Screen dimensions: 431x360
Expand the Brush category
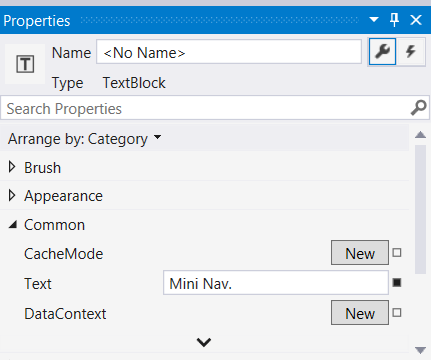(12, 167)
